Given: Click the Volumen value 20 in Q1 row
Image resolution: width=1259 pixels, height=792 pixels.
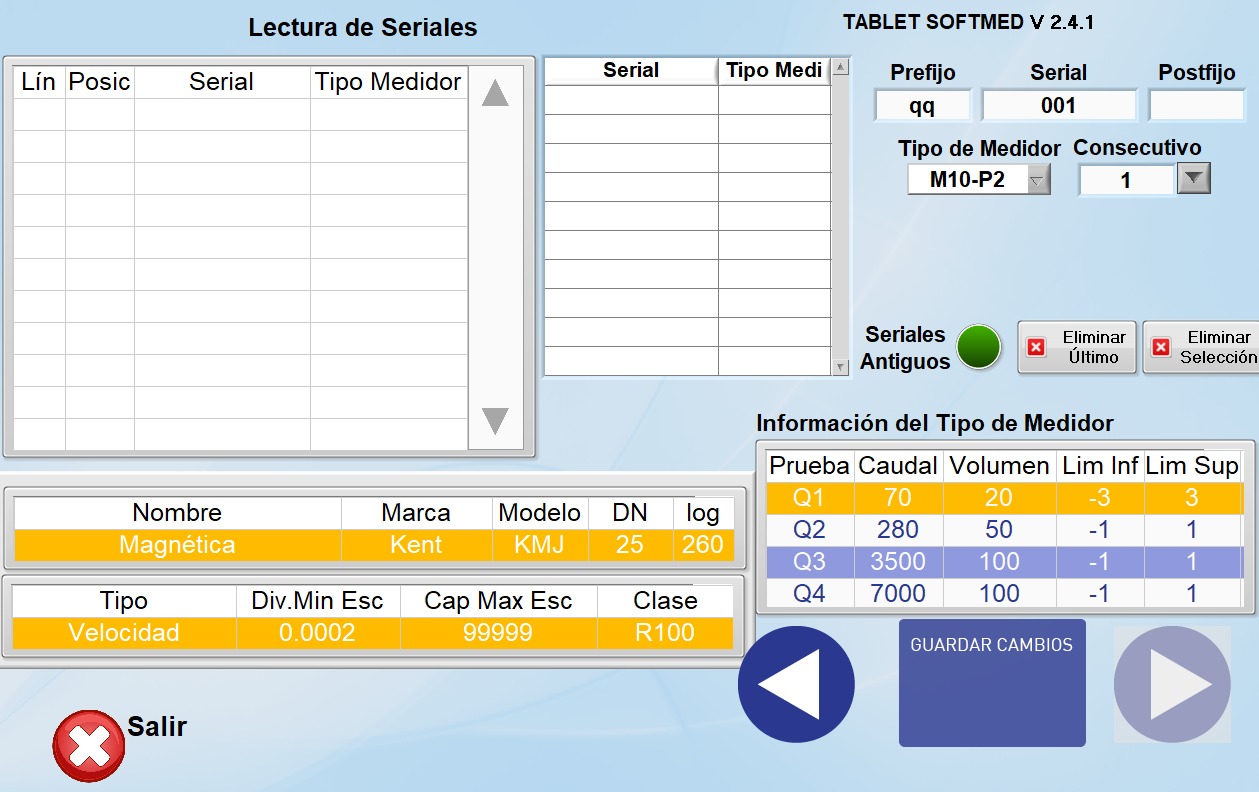Looking at the screenshot, I should (999, 498).
